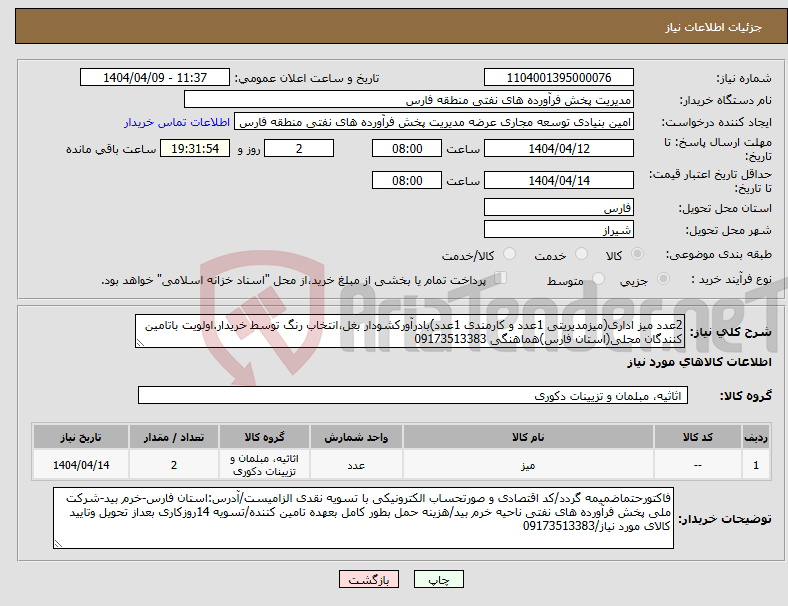Click the ردیف column header
Screen dimensions: 788x606
tap(755, 437)
